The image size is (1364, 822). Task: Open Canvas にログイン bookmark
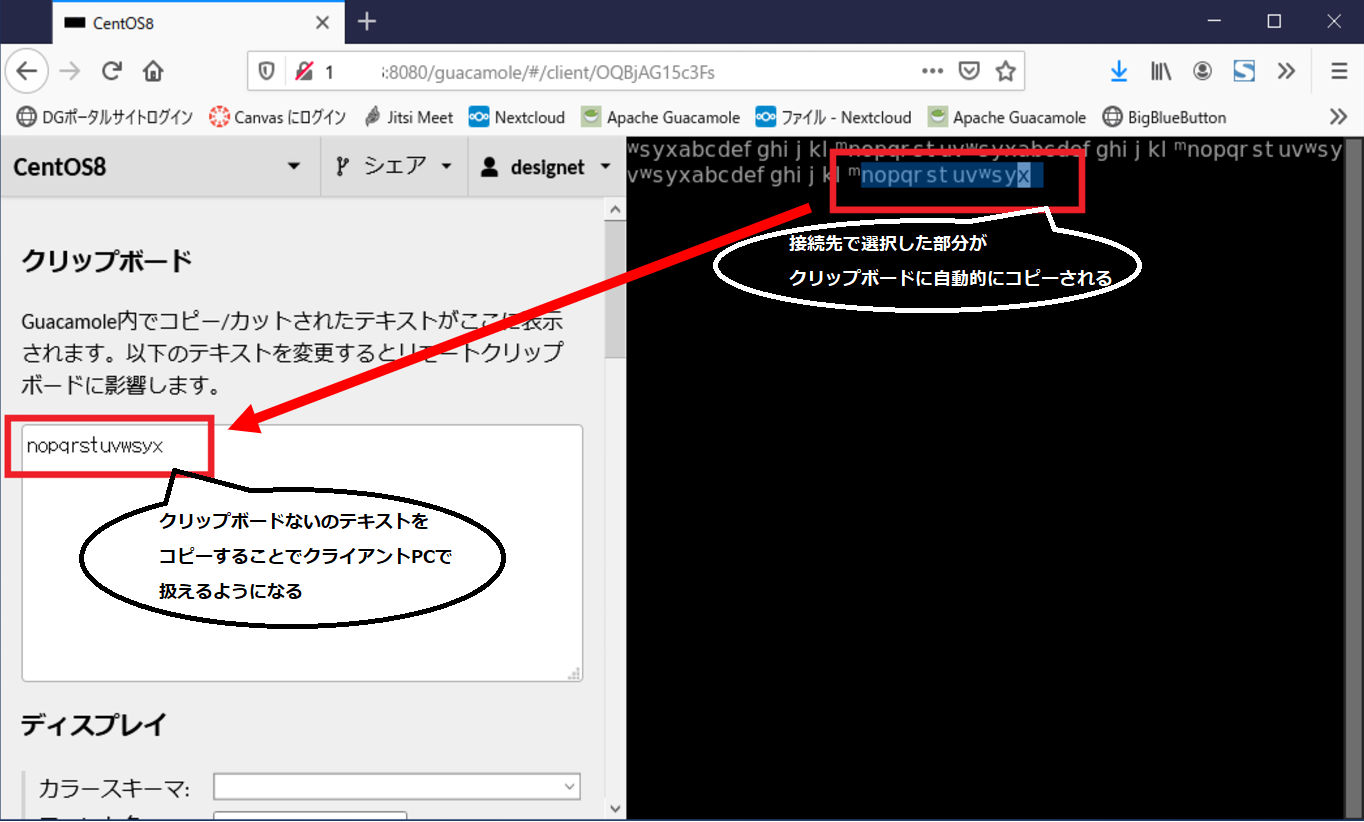coord(277,117)
